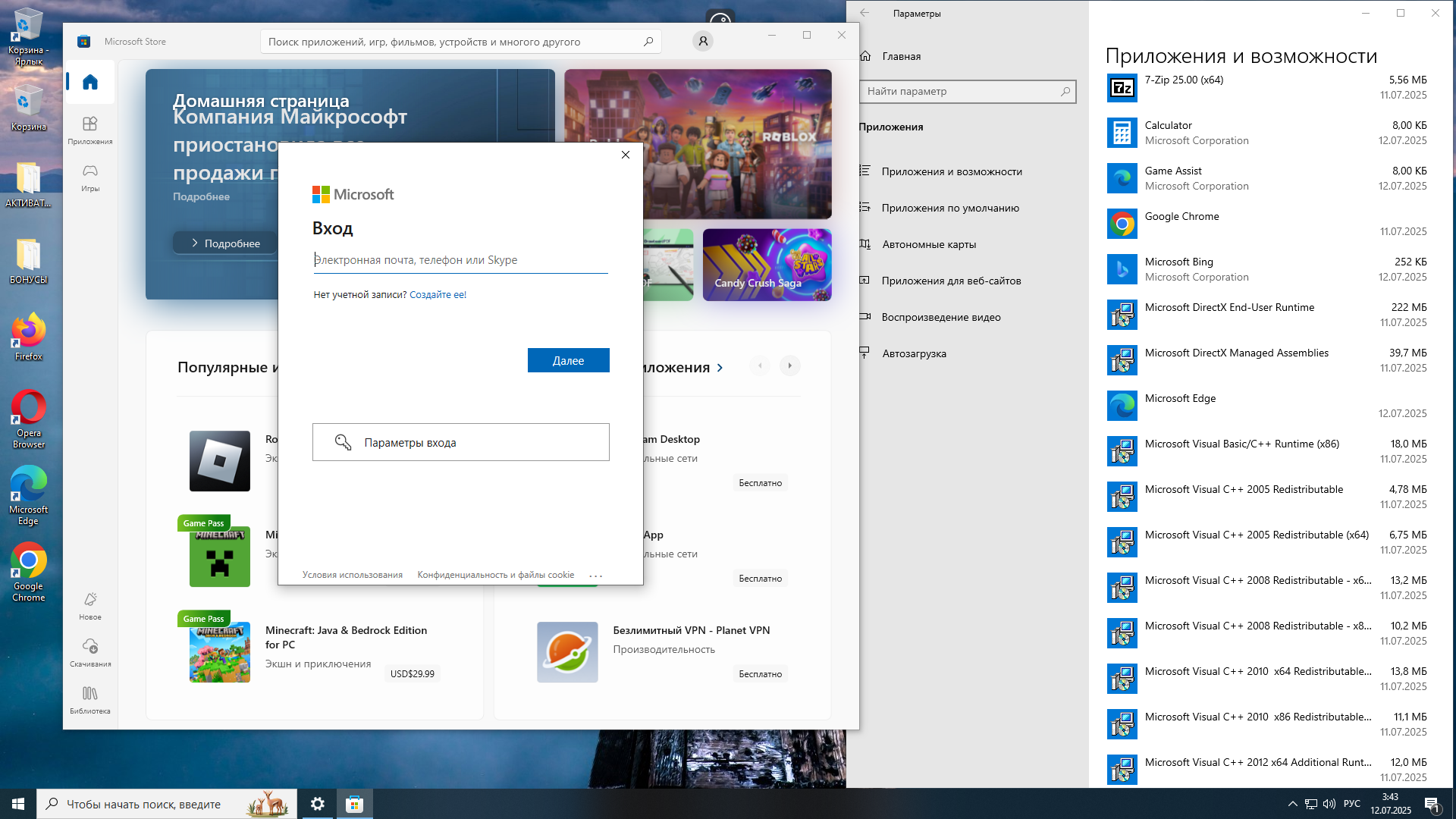This screenshot has height=819, width=1456.
Task: Open Игры section in Store sidebar
Action: [90, 177]
